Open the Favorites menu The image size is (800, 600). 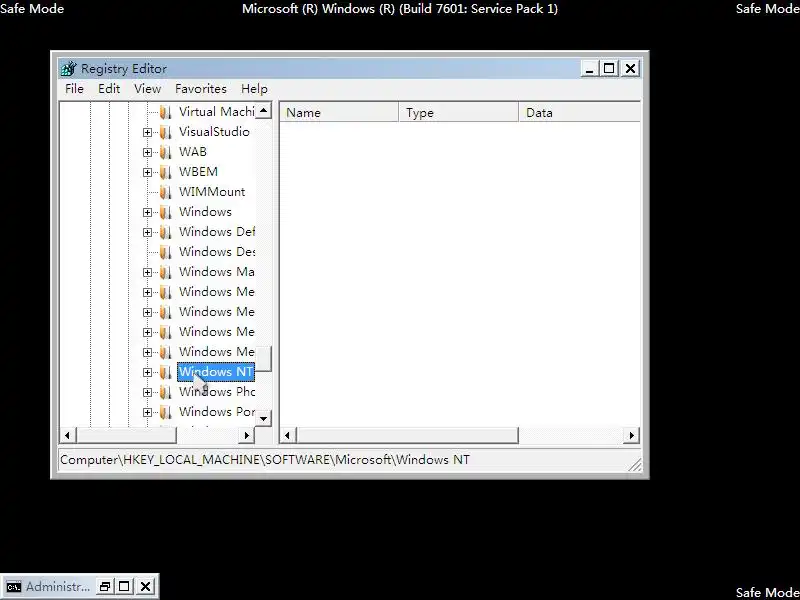[x=201, y=89]
